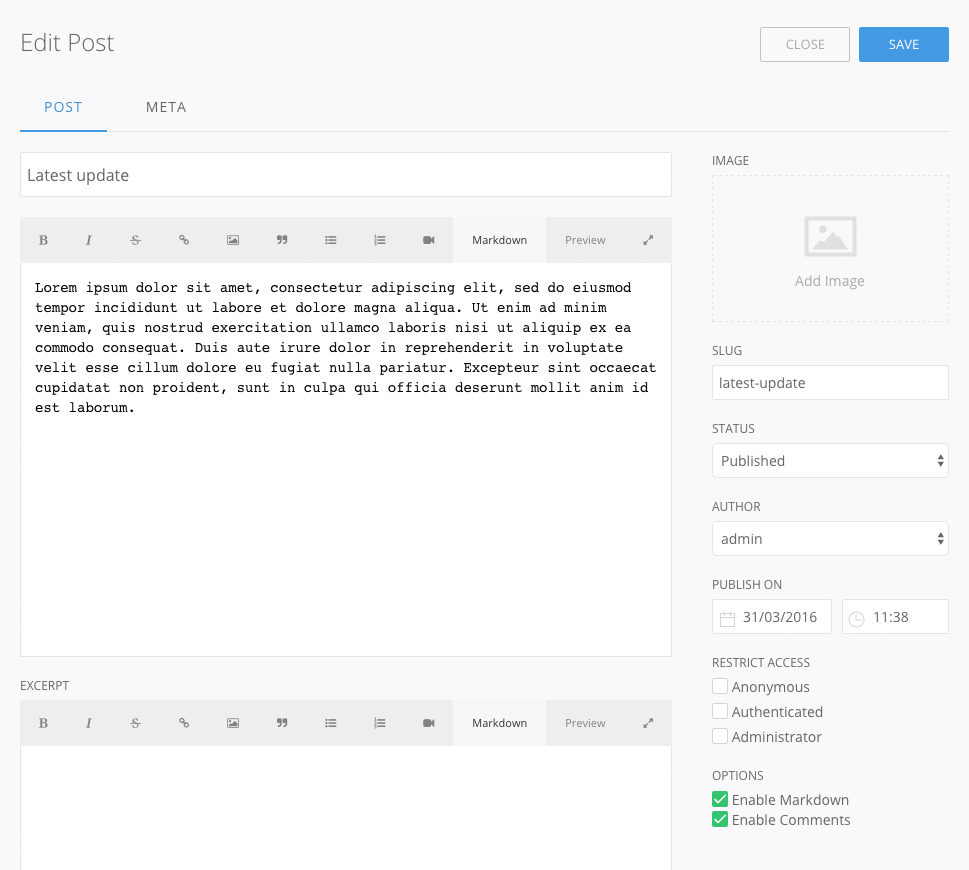Insert a link using post editor toolbar

[x=184, y=240]
